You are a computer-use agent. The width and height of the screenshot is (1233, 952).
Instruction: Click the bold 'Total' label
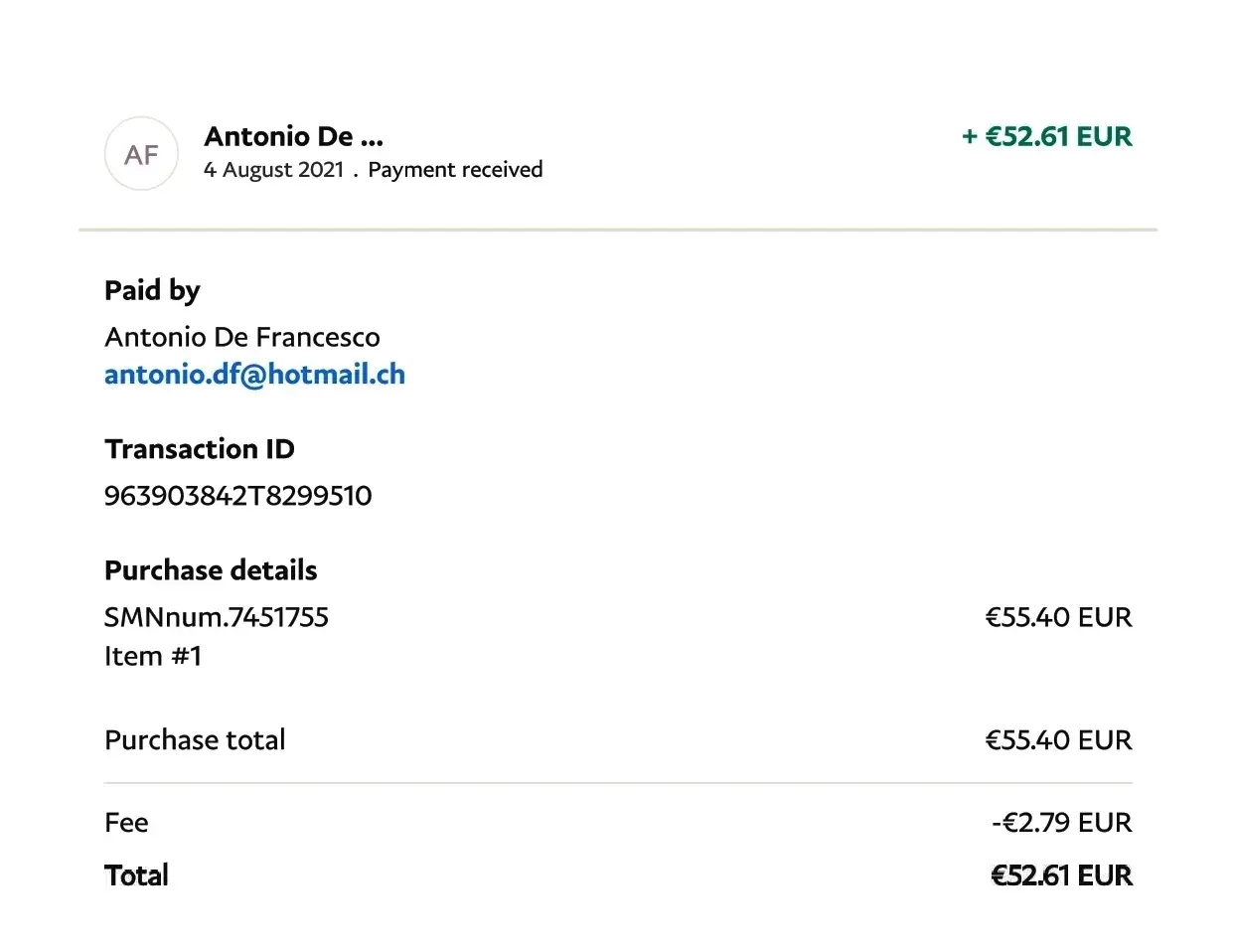coord(136,875)
